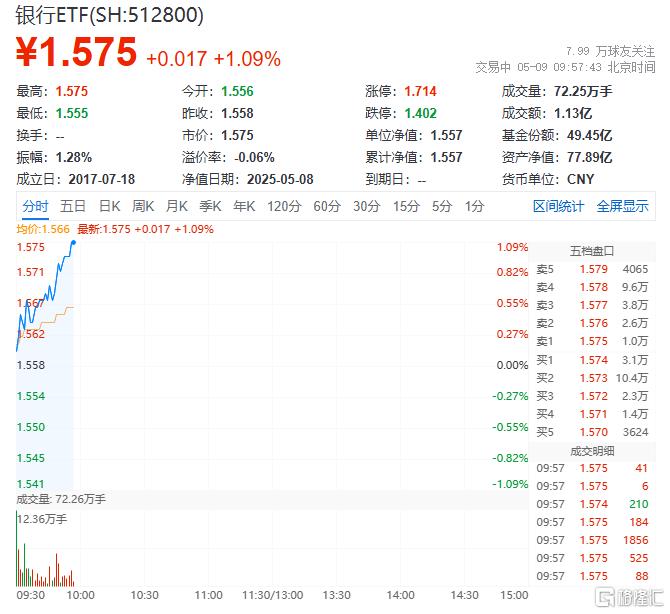
Task: Click the current price ¥1.575
Action: (76, 52)
